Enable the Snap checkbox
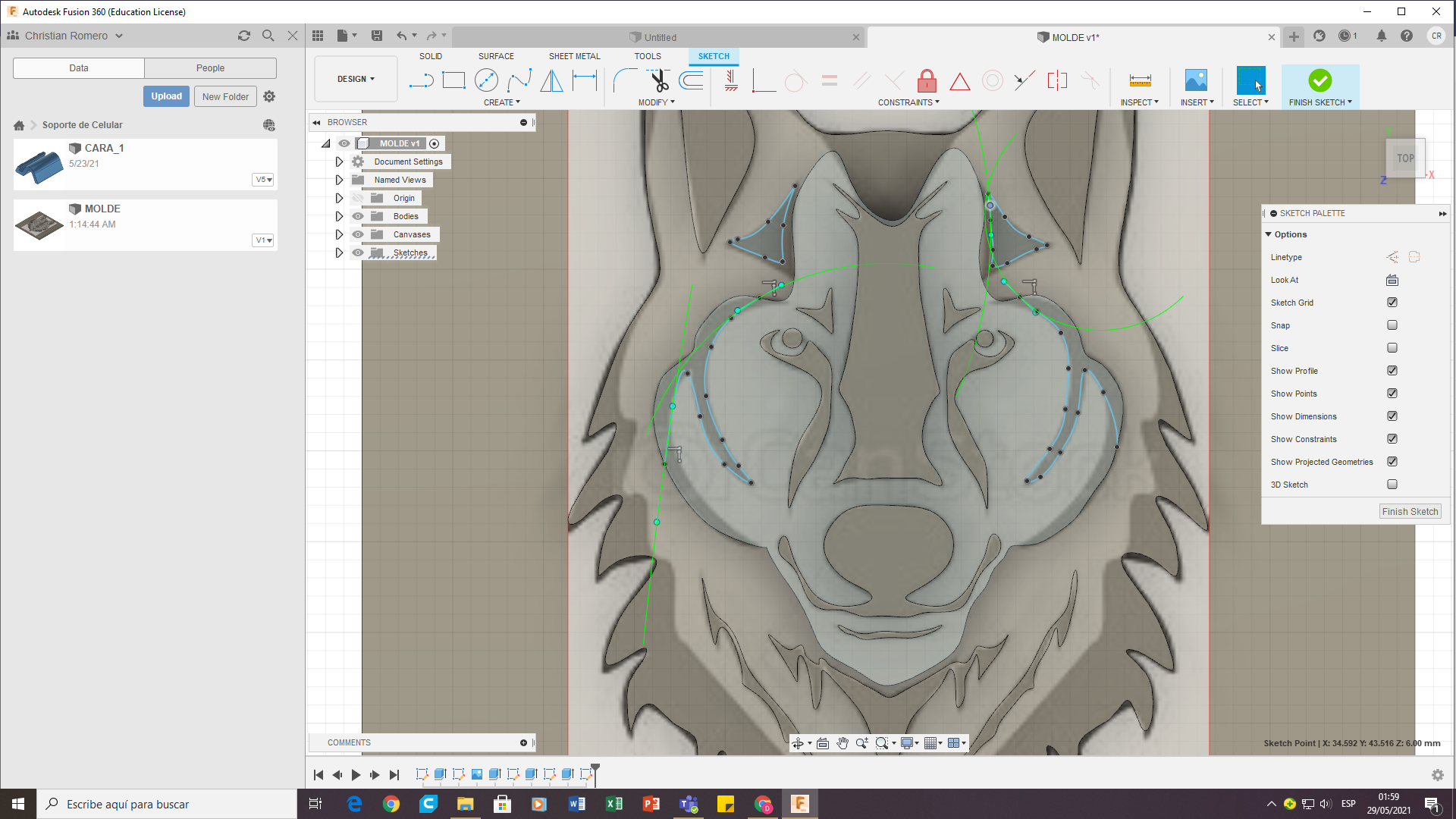Screen dimensions: 1456x819 (x=1392, y=325)
